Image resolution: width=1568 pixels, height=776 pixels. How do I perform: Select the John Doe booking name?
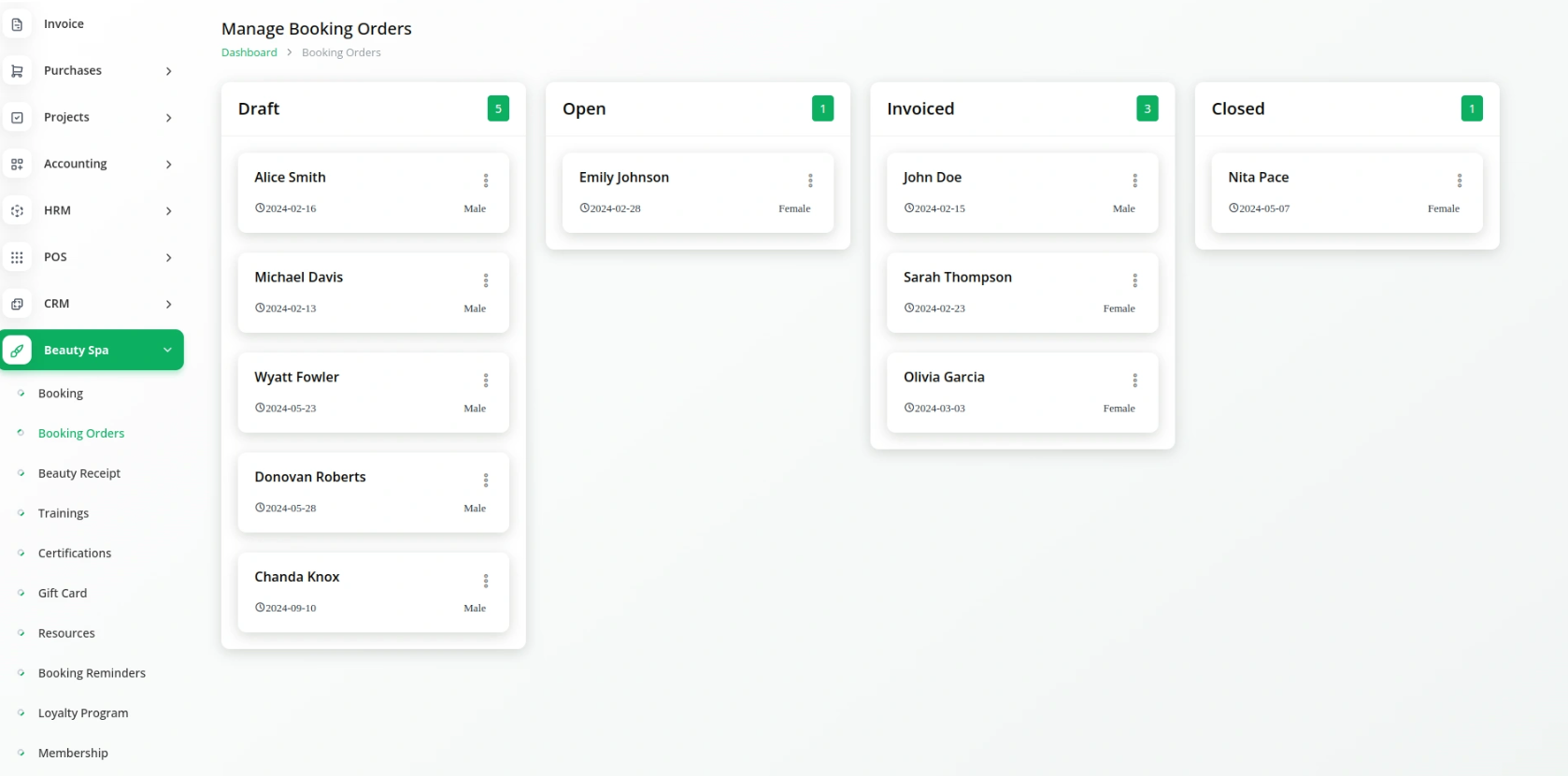pyautogui.click(x=933, y=178)
